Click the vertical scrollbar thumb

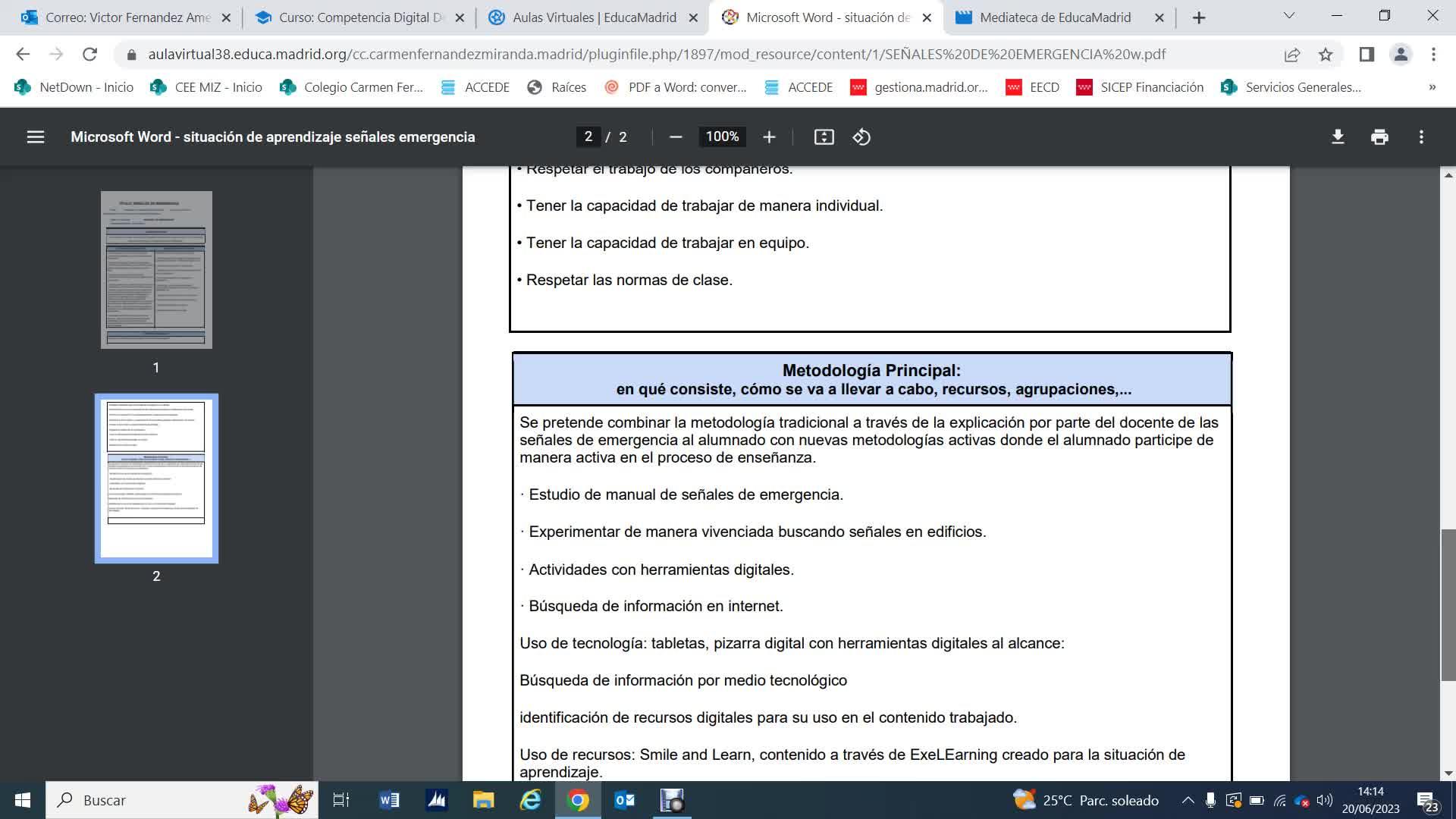[x=1448, y=604]
